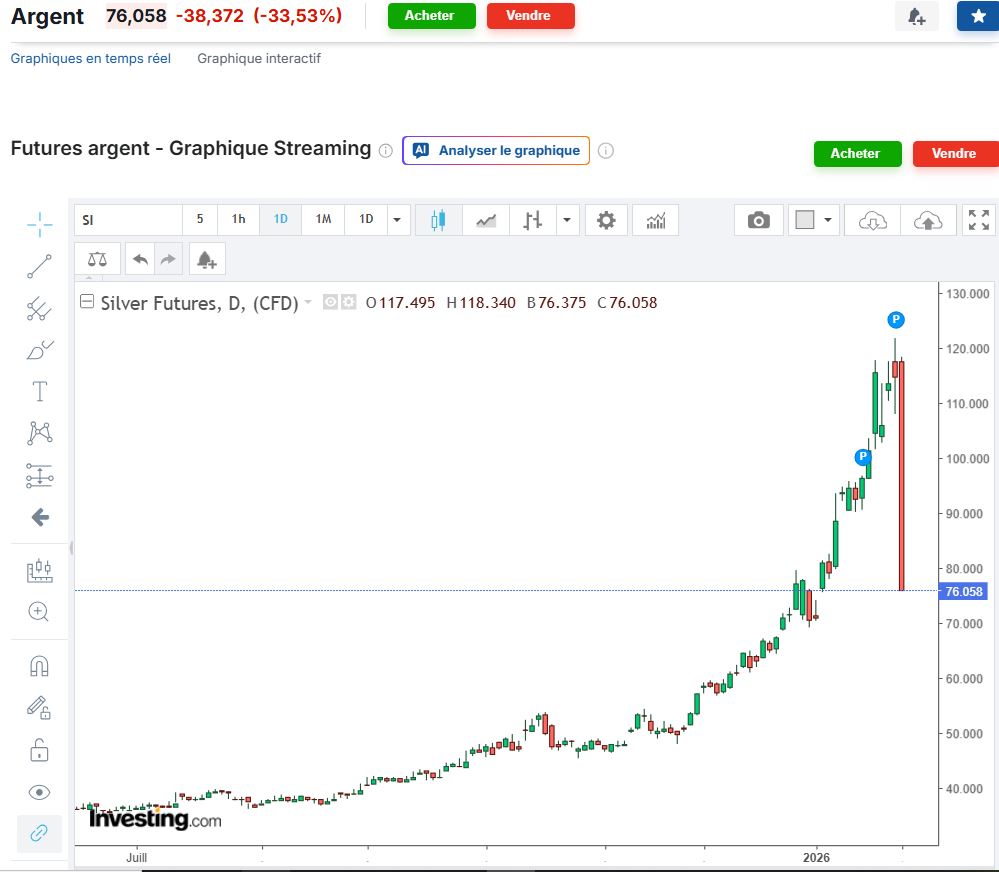
Task: Collapse the Silver Futures legend box
Action: tap(87, 302)
